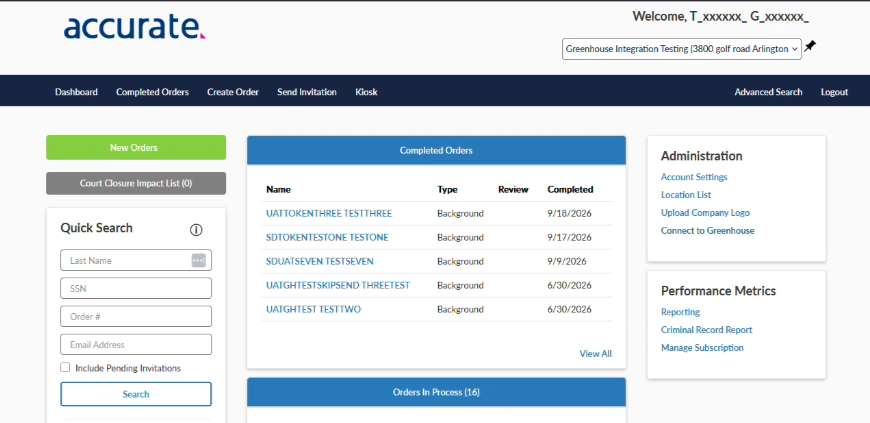Open Location List link
The height and width of the screenshot is (423, 870).
click(686, 195)
